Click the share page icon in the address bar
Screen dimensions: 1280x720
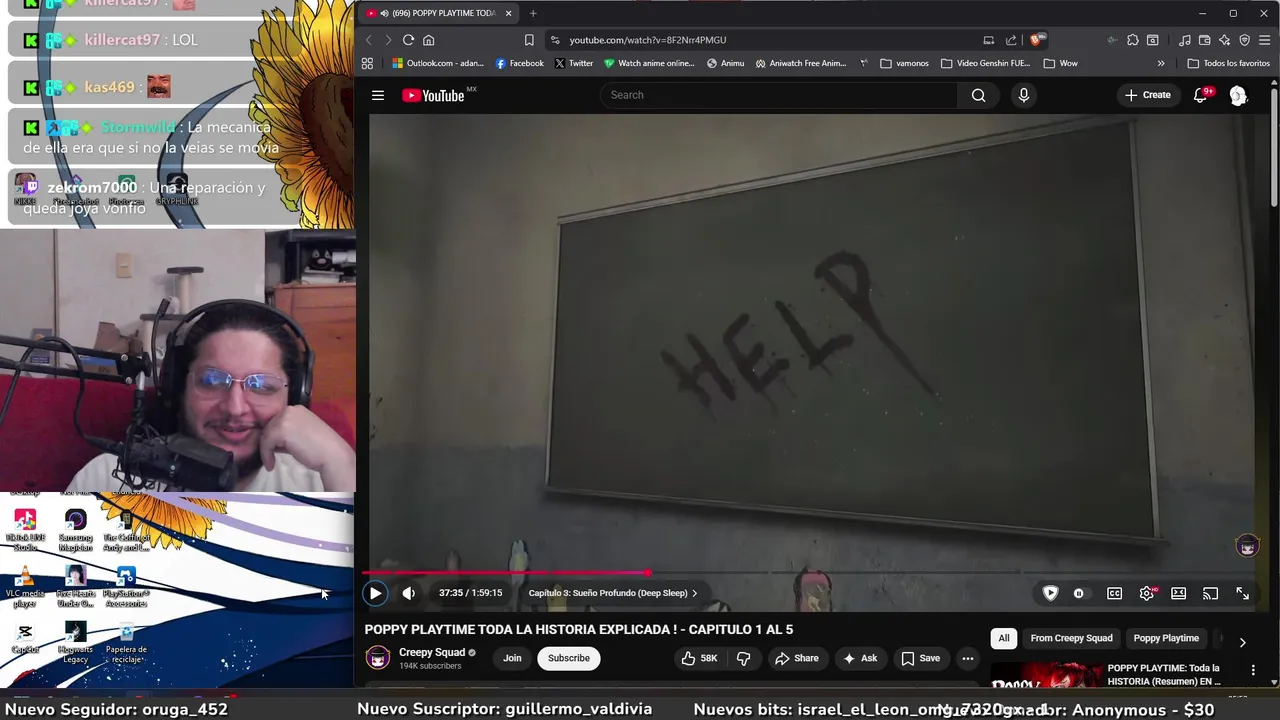click(x=1011, y=40)
